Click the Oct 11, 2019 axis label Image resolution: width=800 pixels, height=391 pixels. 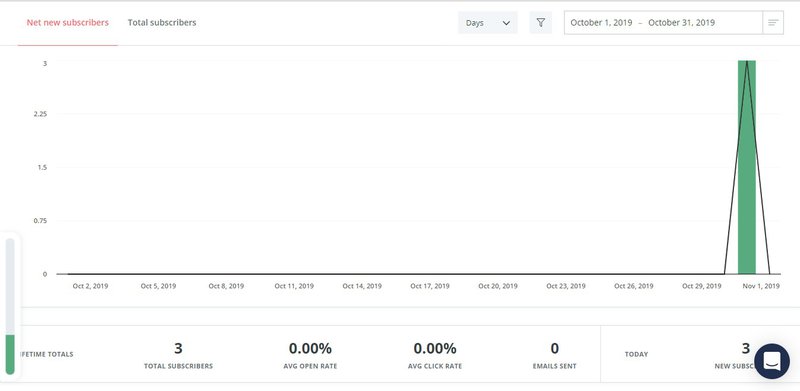[294, 286]
